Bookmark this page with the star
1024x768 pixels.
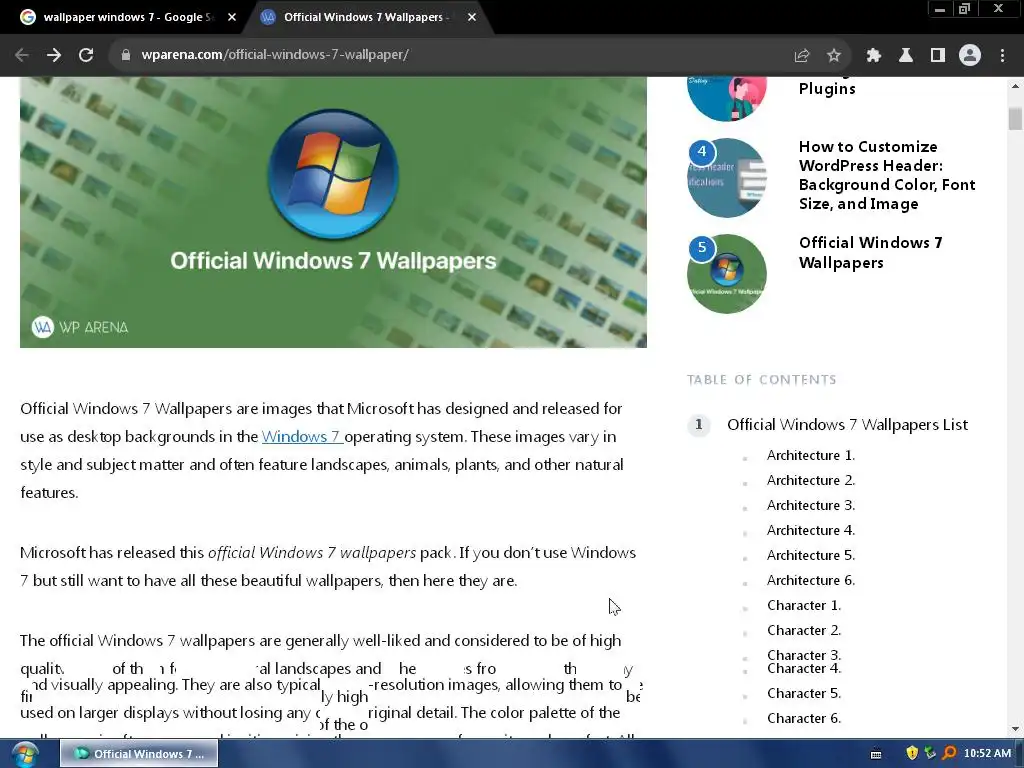tap(833, 56)
